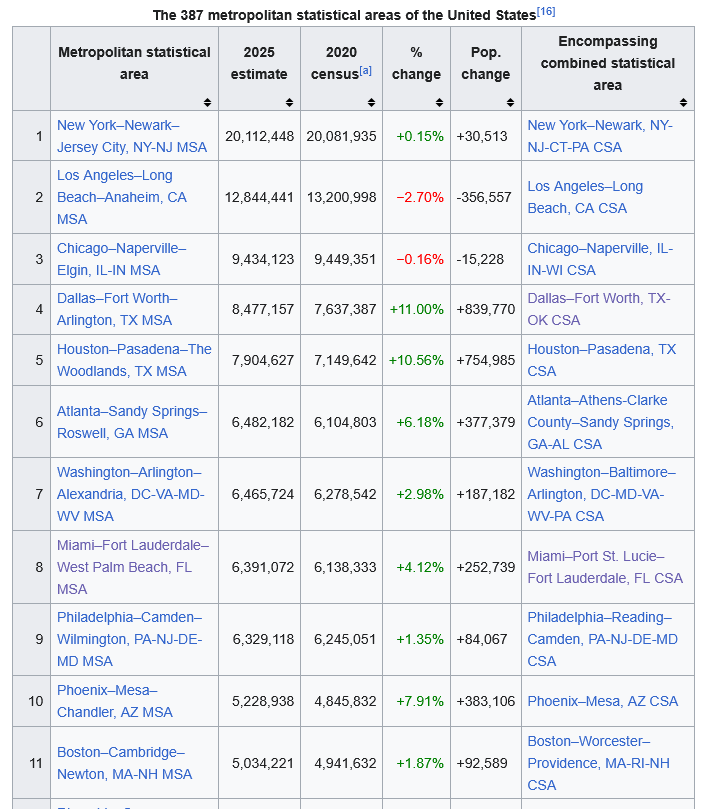This screenshot has width=711, height=809.
Task: Sort by Metropolitan statistical area column
Action: pos(207,102)
